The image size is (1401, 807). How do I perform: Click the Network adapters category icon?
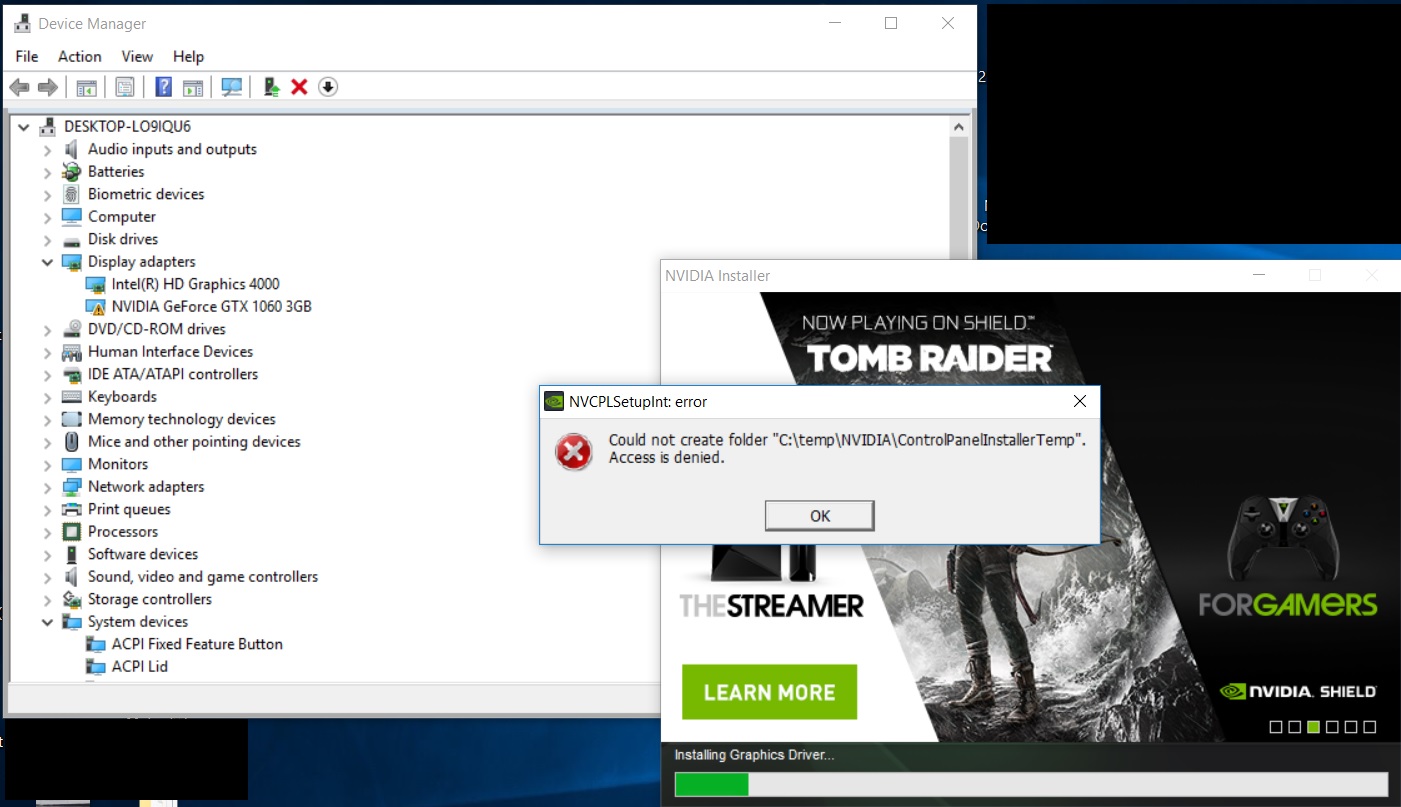tap(71, 487)
